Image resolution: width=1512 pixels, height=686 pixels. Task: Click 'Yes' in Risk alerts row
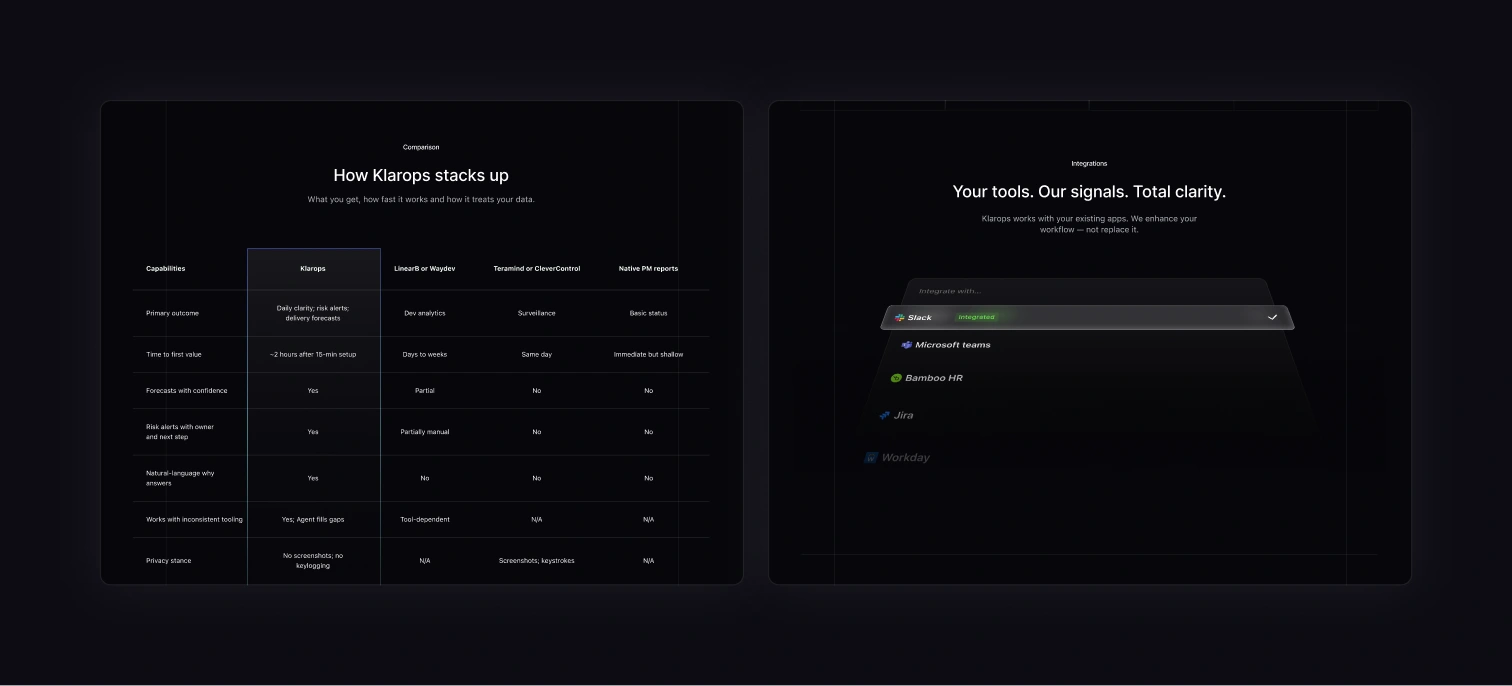click(313, 432)
